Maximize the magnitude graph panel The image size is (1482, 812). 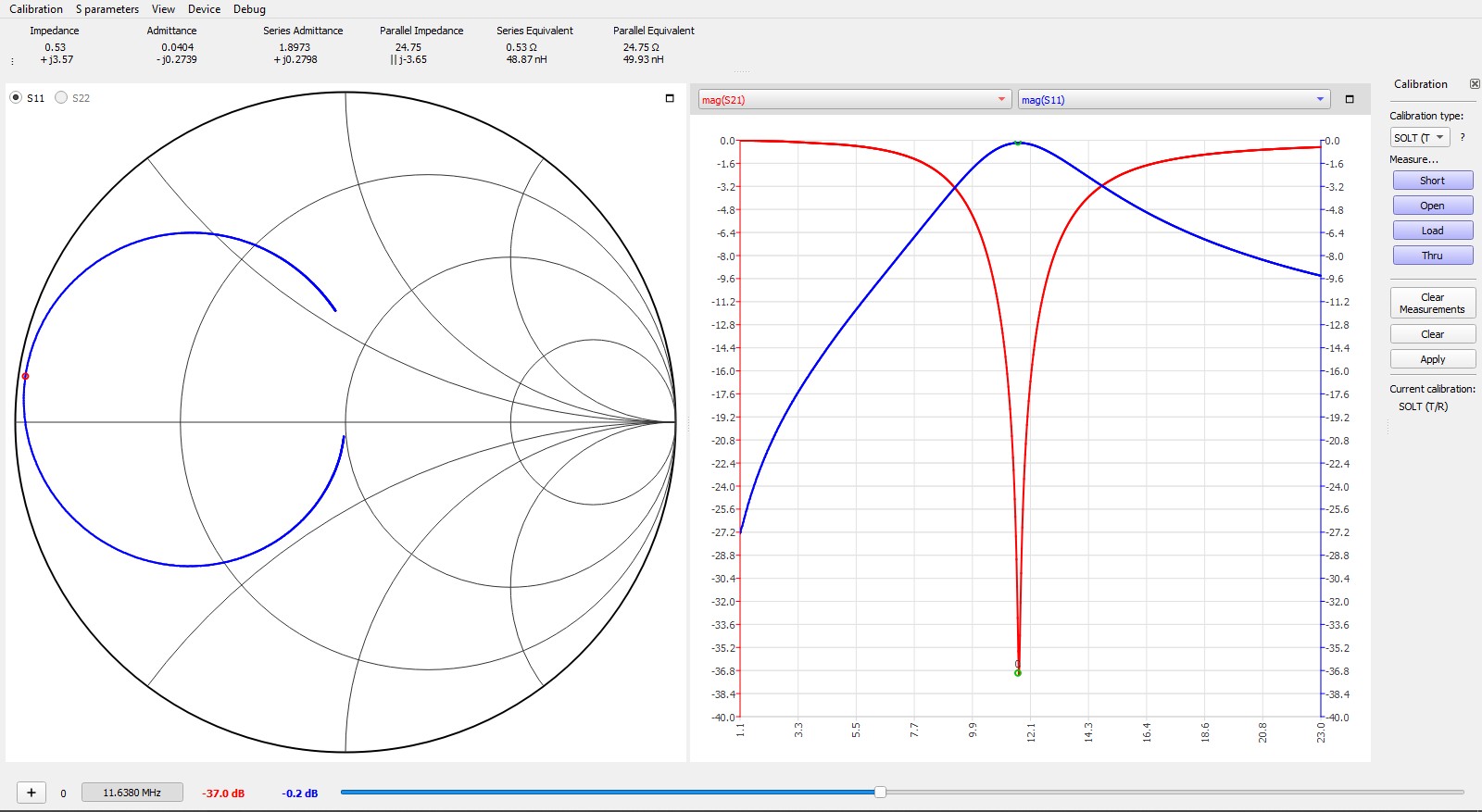point(1350,99)
